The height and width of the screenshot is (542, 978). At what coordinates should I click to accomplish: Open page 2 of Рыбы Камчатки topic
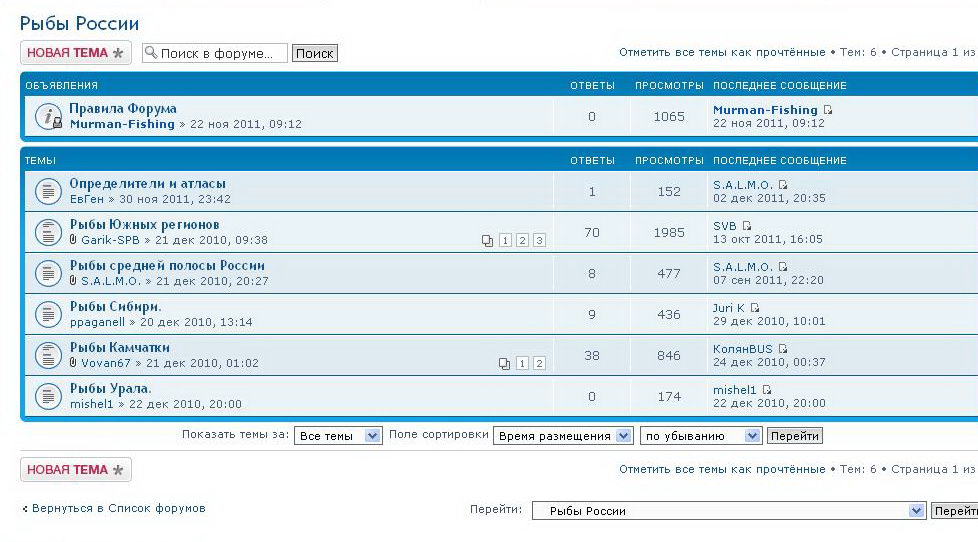click(x=539, y=364)
